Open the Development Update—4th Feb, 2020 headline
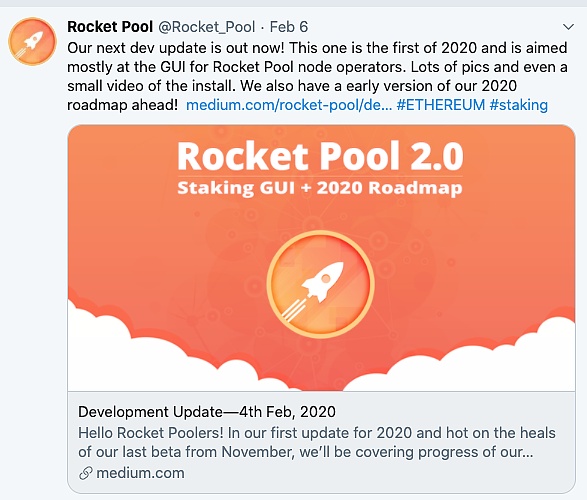The width and height of the screenshot is (587, 500). click(x=207, y=412)
